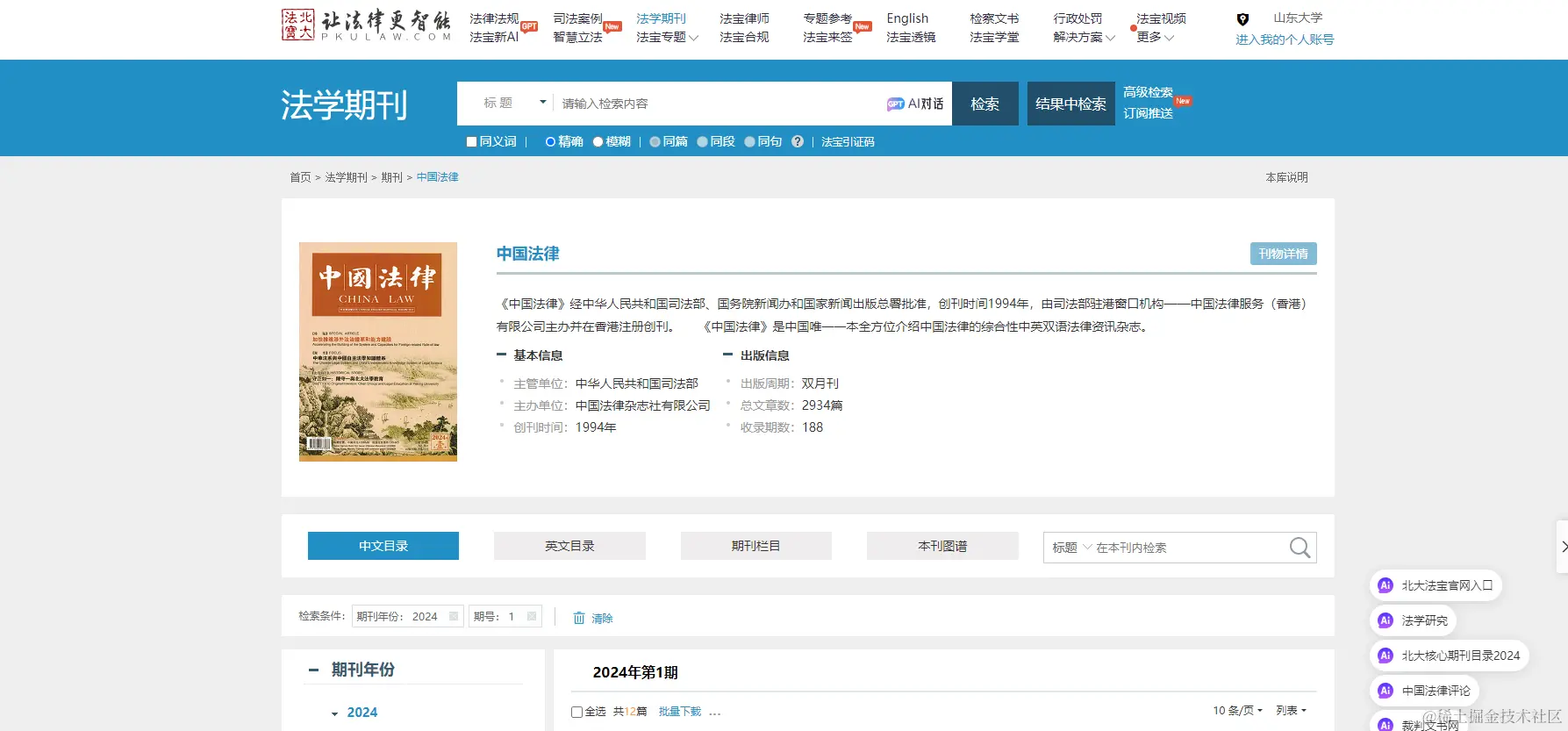Click the shield icon beside 山东大学
This screenshot has width=1568, height=731.
click(x=1242, y=19)
